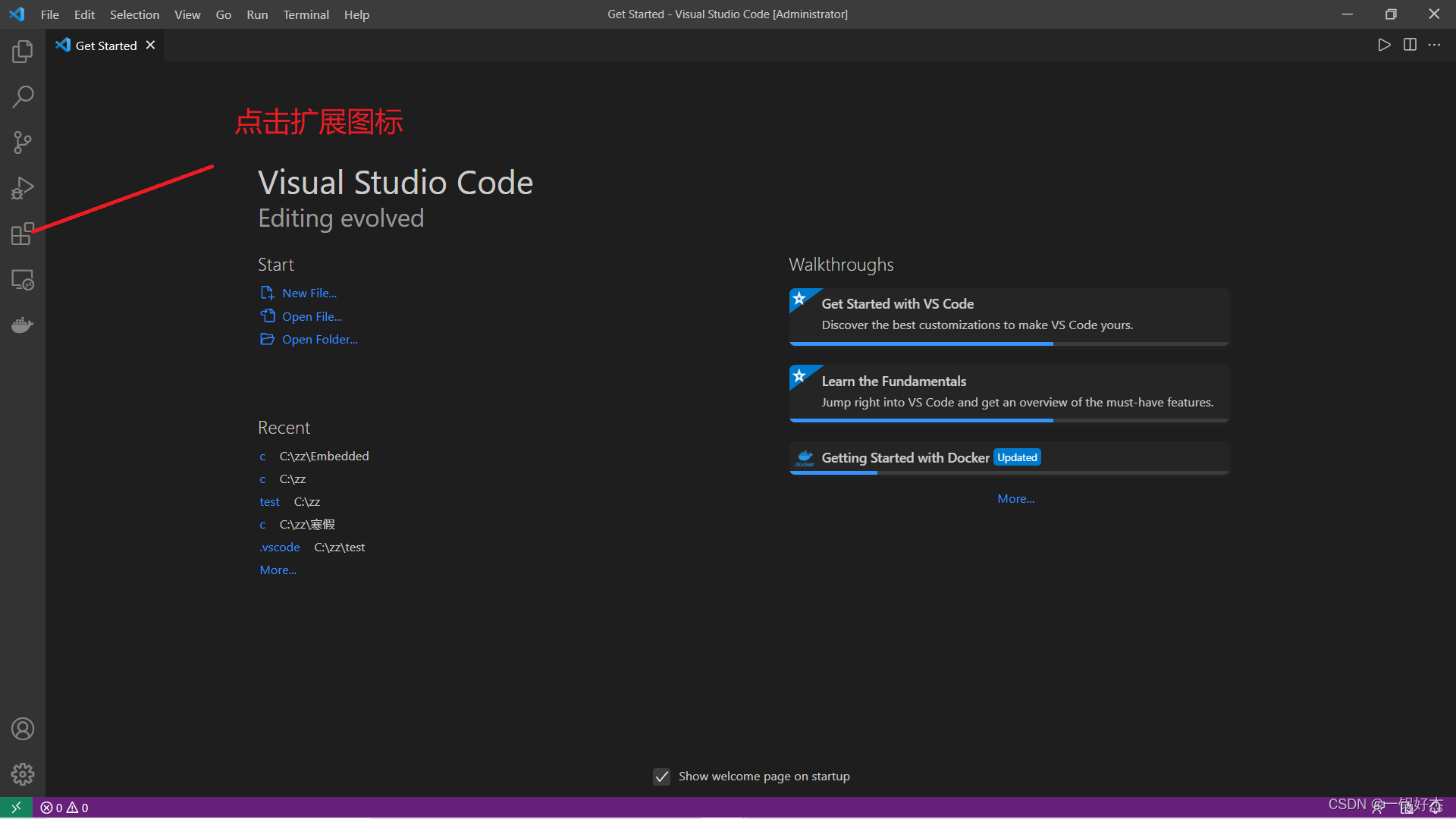Close the Get Started tab
This screenshot has height=819, width=1456.
(150, 45)
